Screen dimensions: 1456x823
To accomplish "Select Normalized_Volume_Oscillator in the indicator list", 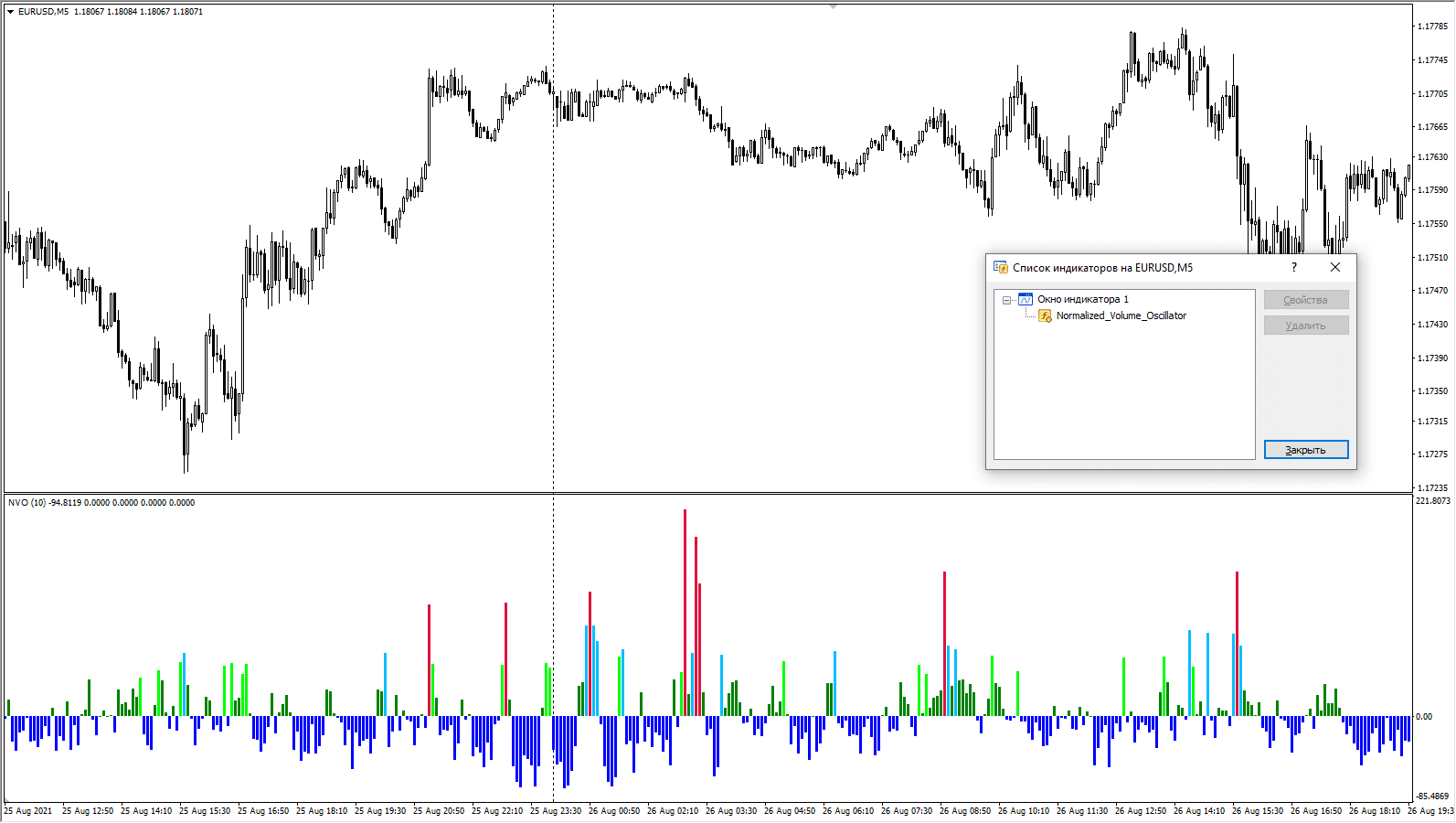I will click(x=1121, y=315).
